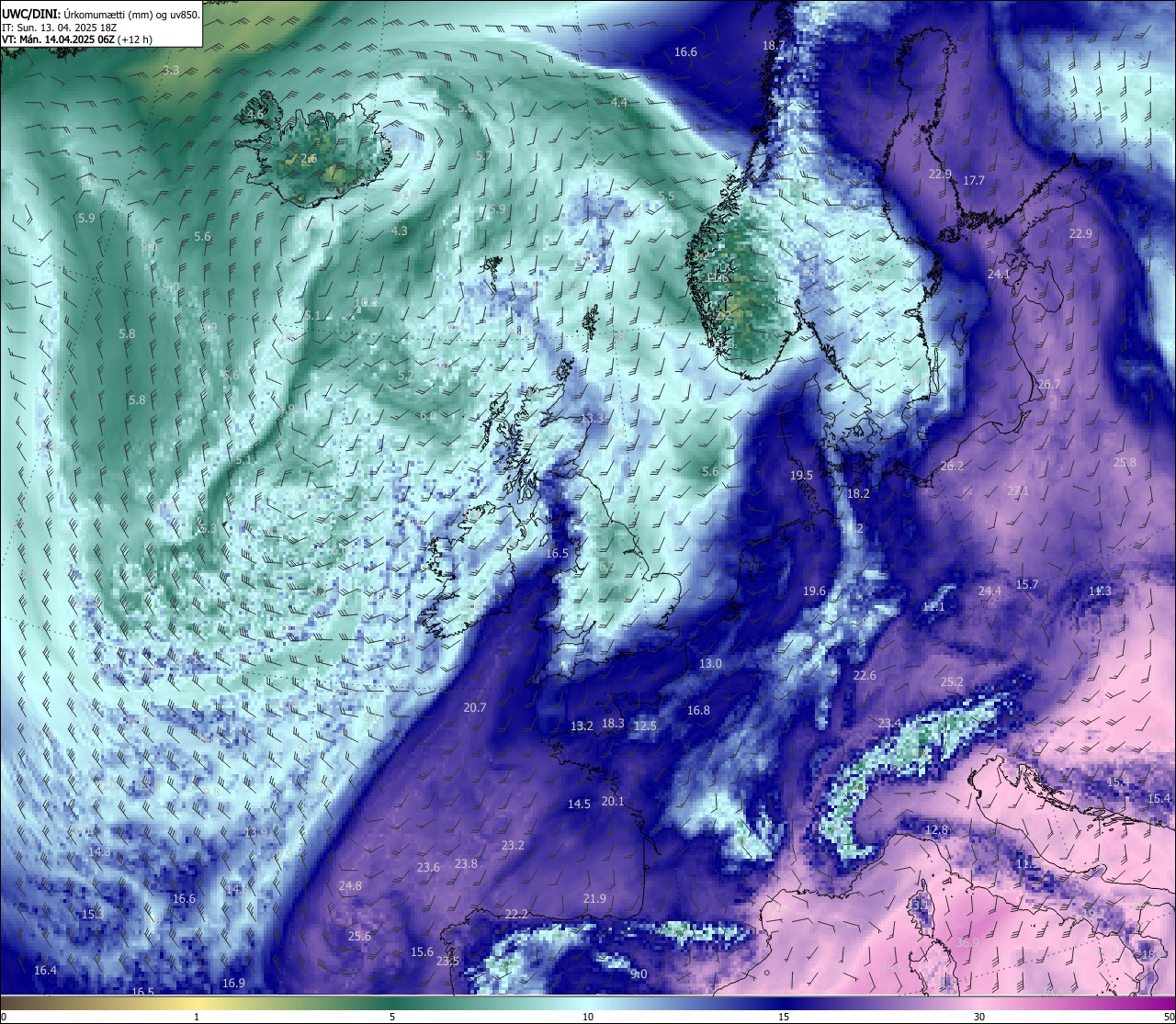Click the 15 tick on the color scale
1176x1024 pixels.
pos(784,1017)
